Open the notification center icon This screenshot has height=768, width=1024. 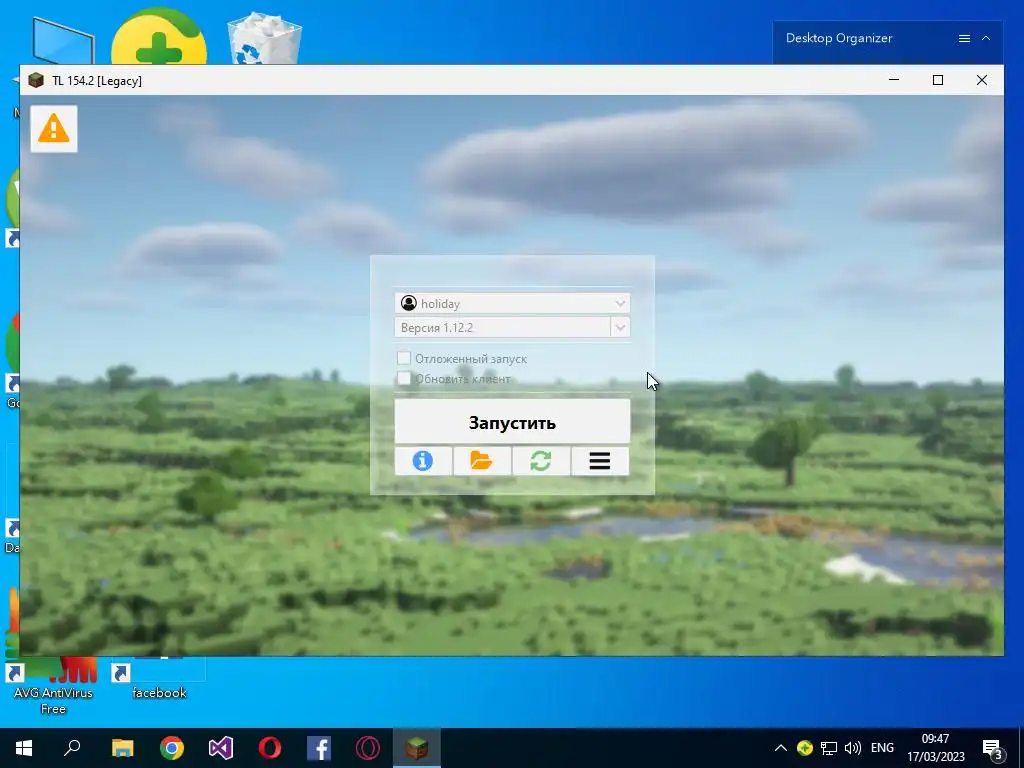pos(993,749)
